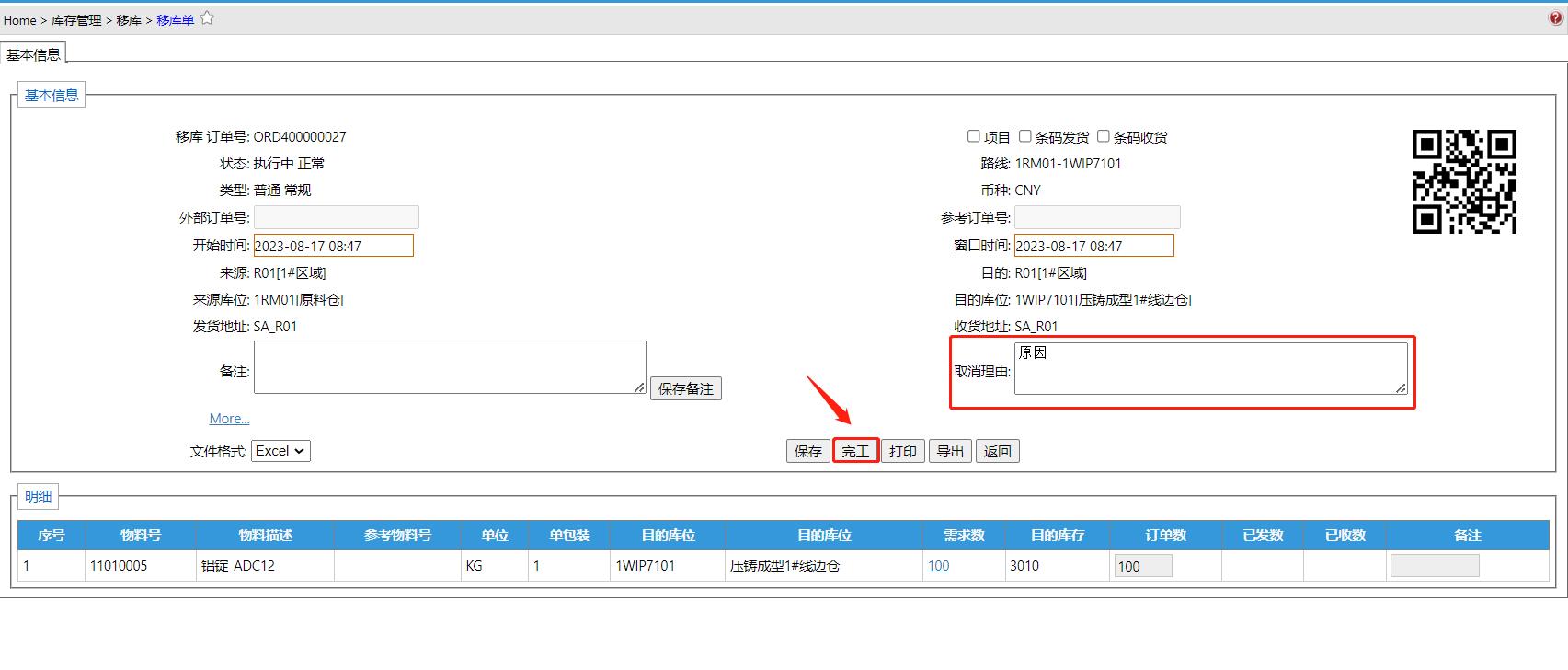Click the 需求数 column header
This screenshot has height=670, width=1568.
[x=964, y=536]
